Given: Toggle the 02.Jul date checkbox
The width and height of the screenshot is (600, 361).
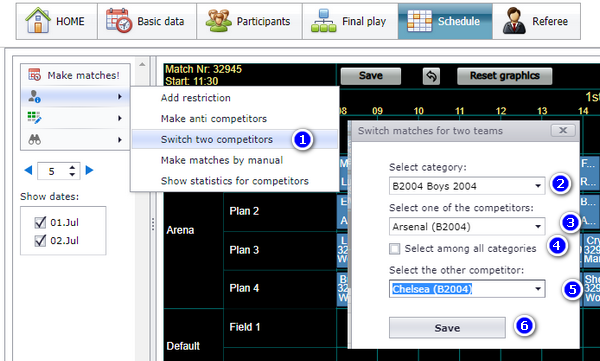Looking at the screenshot, I should click(40, 240).
